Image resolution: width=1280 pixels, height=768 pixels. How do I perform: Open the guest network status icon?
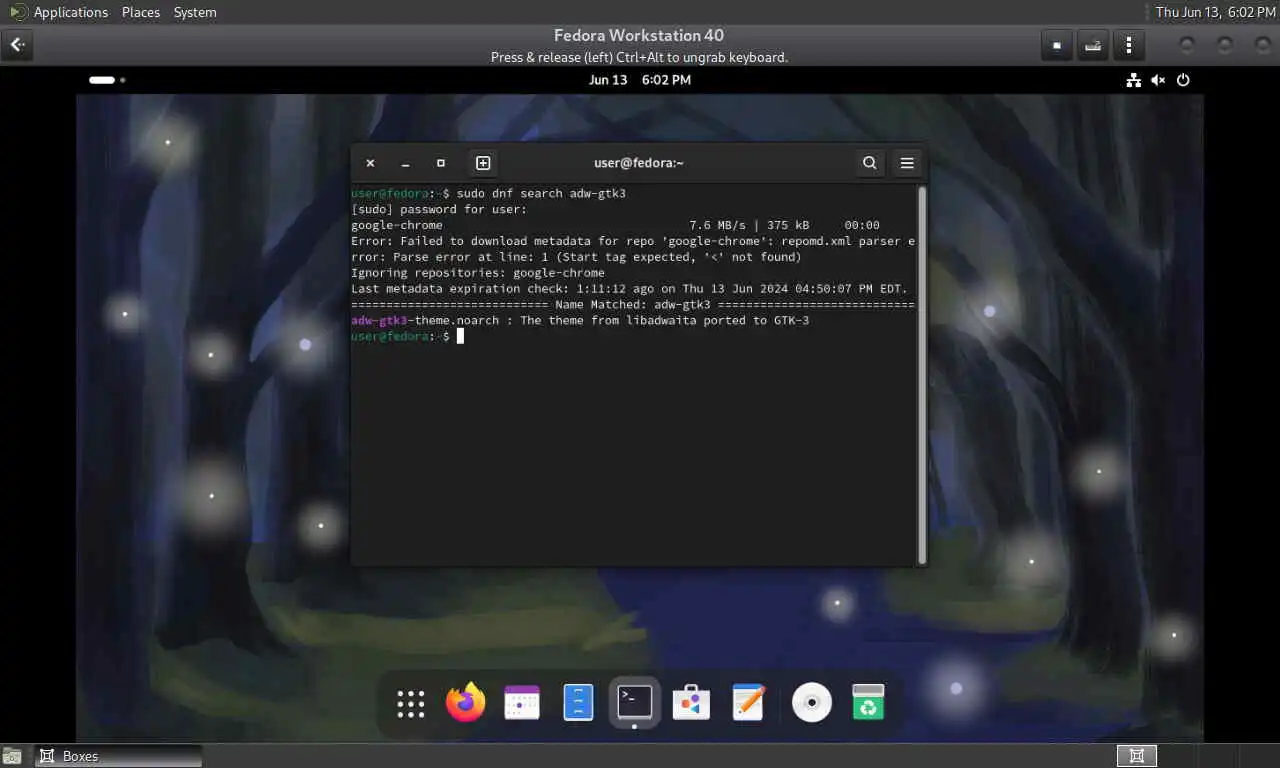pyautogui.click(x=1133, y=80)
